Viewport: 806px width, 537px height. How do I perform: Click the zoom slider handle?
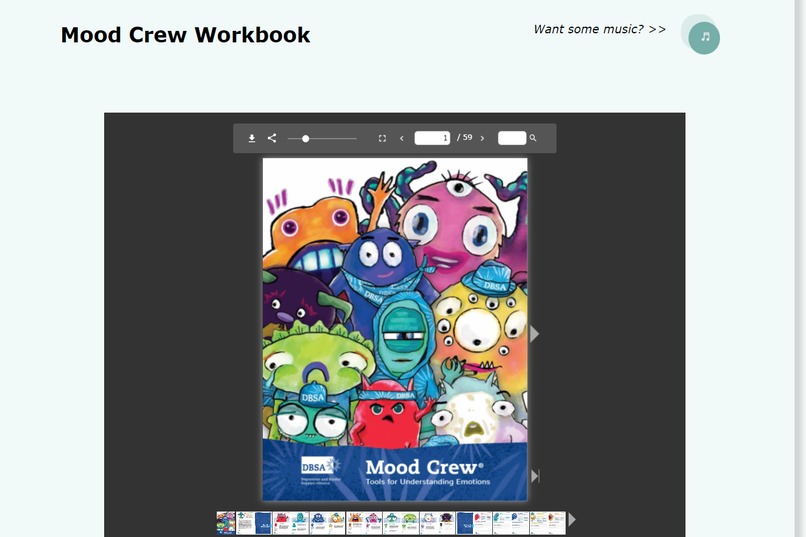[305, 138]
